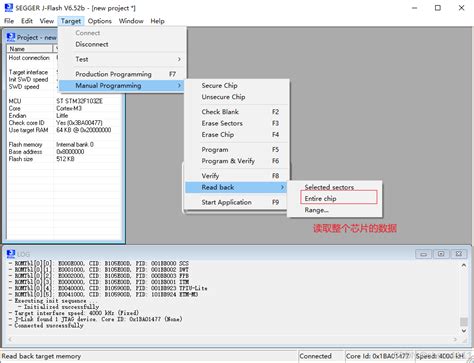474x363 pixels.
Task: Choose Disconnect from the Target menu
Action: [x=122, y=44]
